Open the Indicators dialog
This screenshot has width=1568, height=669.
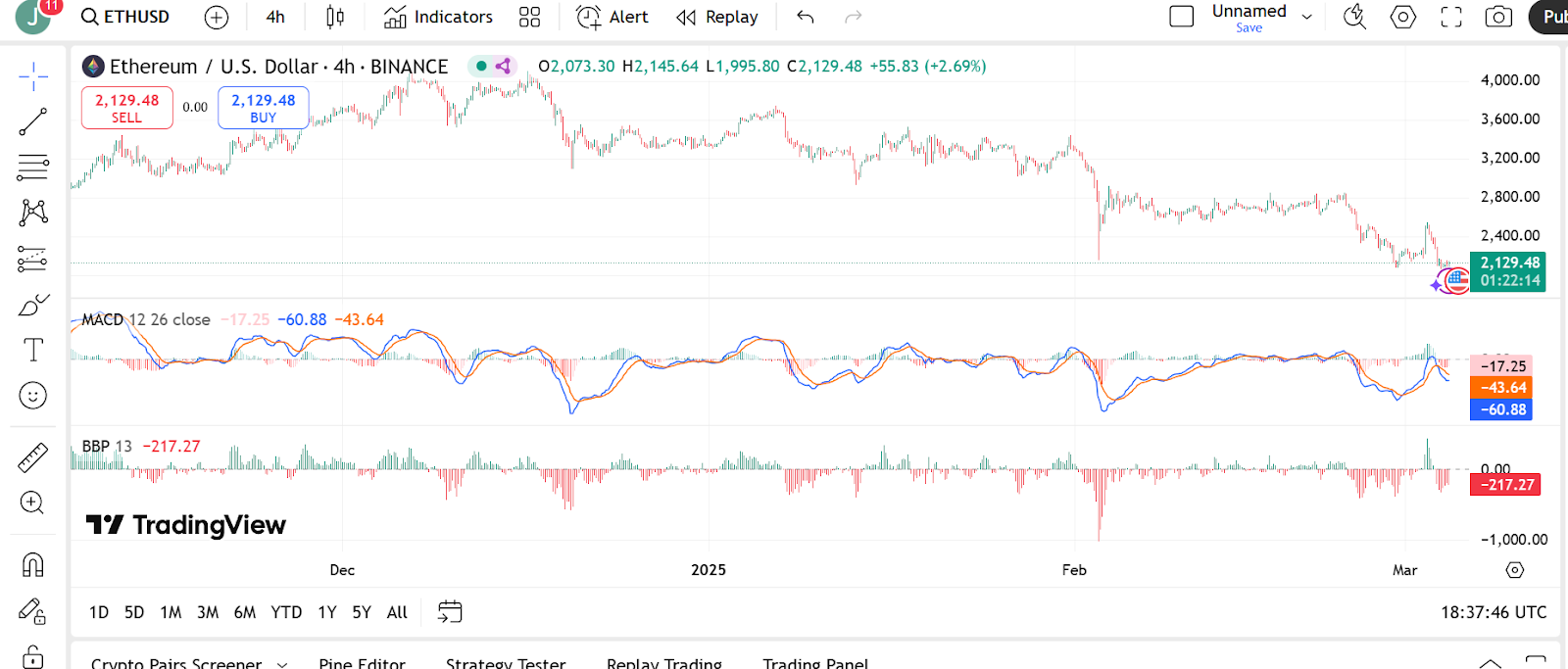click(x=438, y=17)
